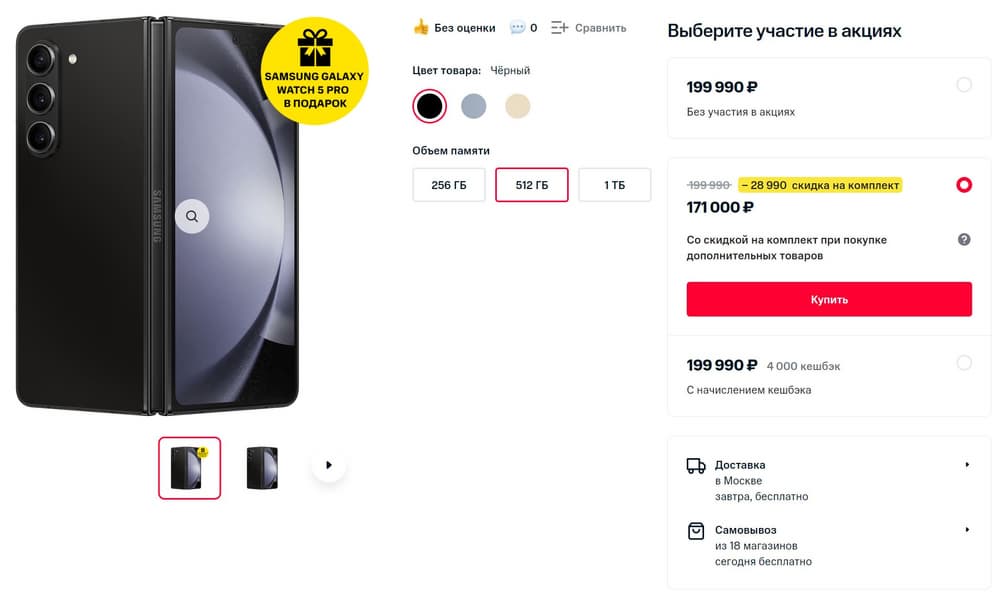Click the delivery truck icon
The height and width of the screenshot is (600, 1001).
coord(696,466)
